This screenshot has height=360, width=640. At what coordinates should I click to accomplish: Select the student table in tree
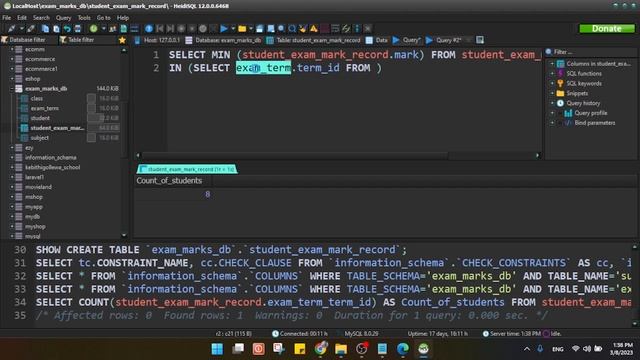click(x=40, y=118)
